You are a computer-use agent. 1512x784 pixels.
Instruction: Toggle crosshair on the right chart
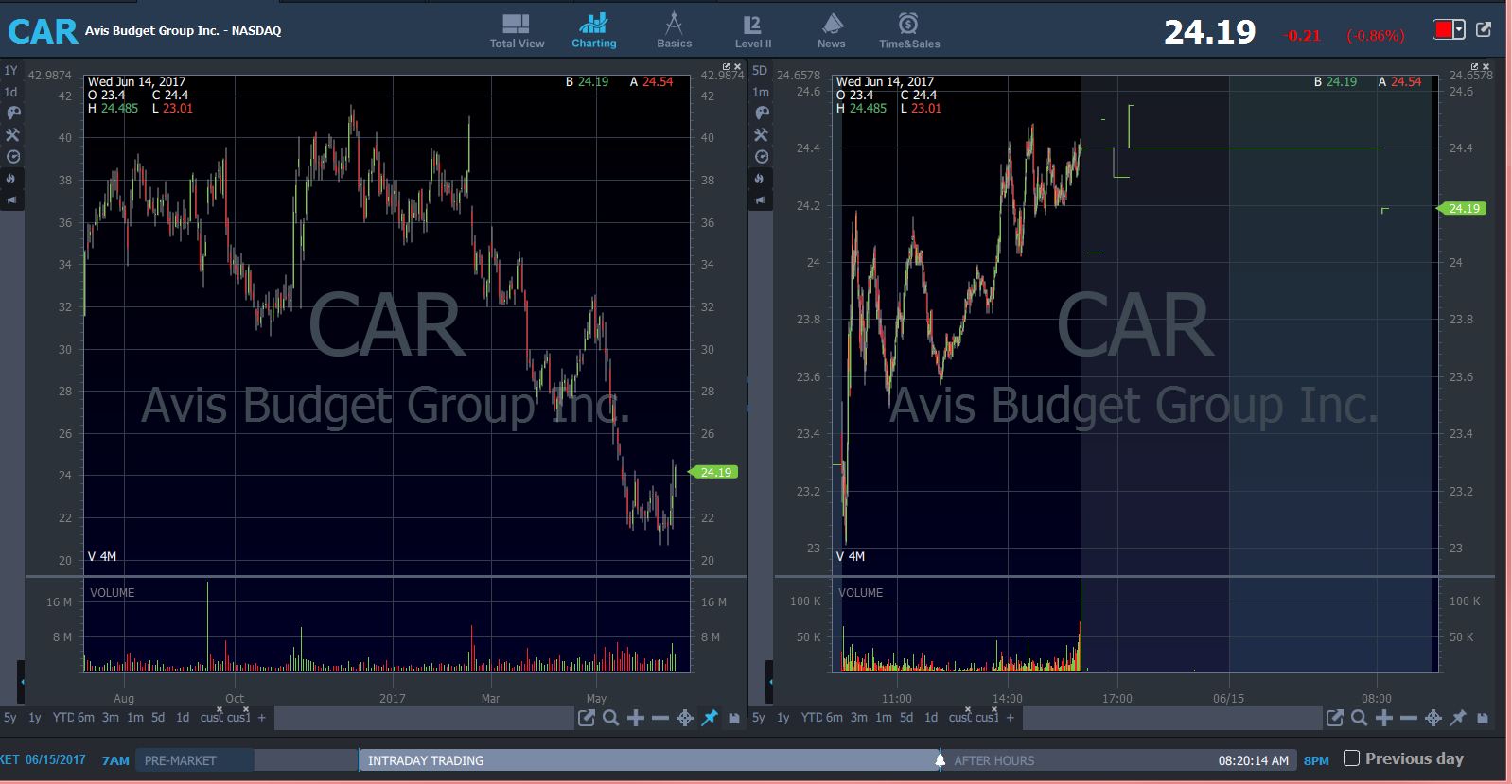click(x=1433, y=718)
